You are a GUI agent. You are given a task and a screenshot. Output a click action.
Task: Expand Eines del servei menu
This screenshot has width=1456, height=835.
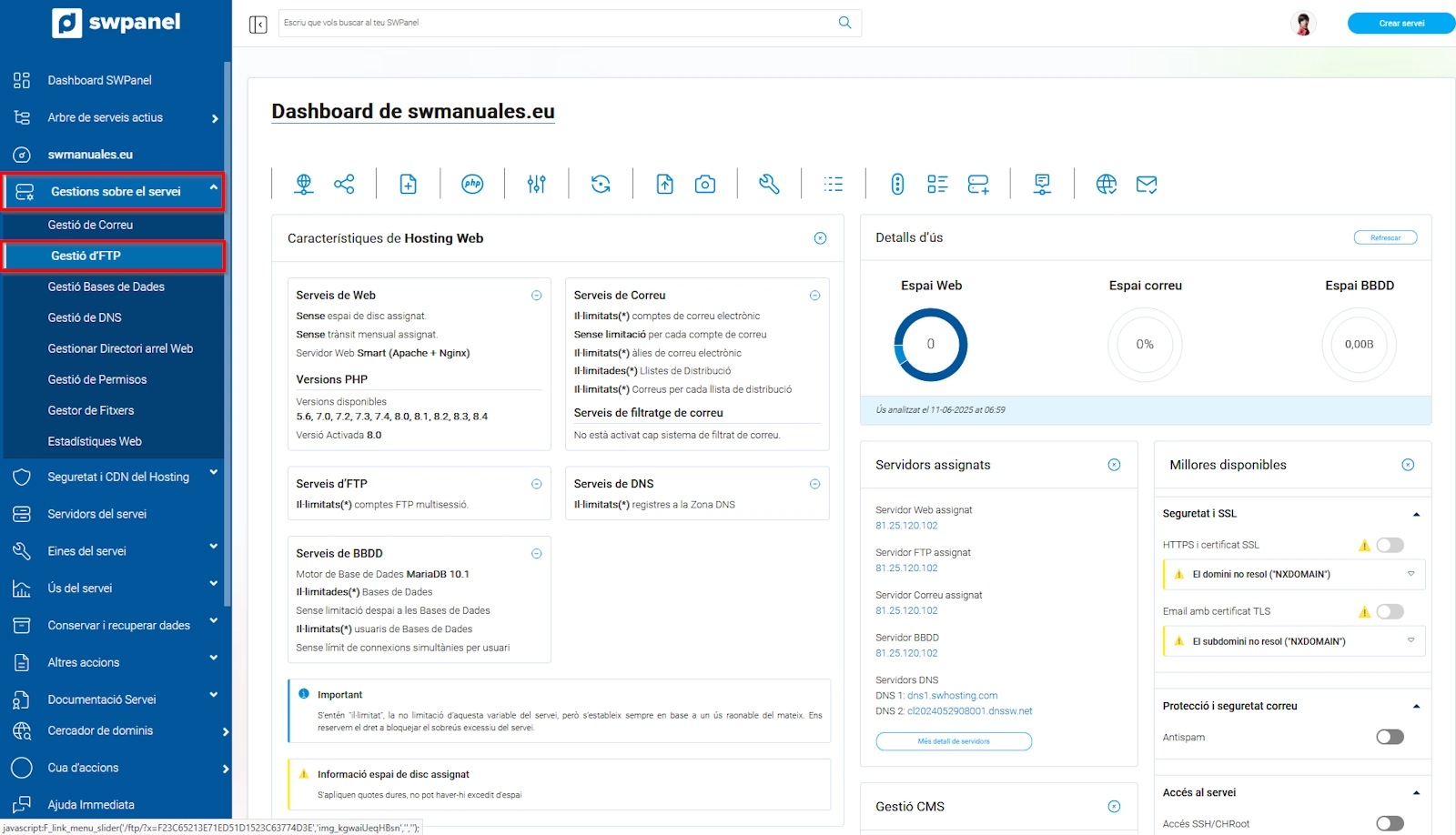(x=114, y=551)
